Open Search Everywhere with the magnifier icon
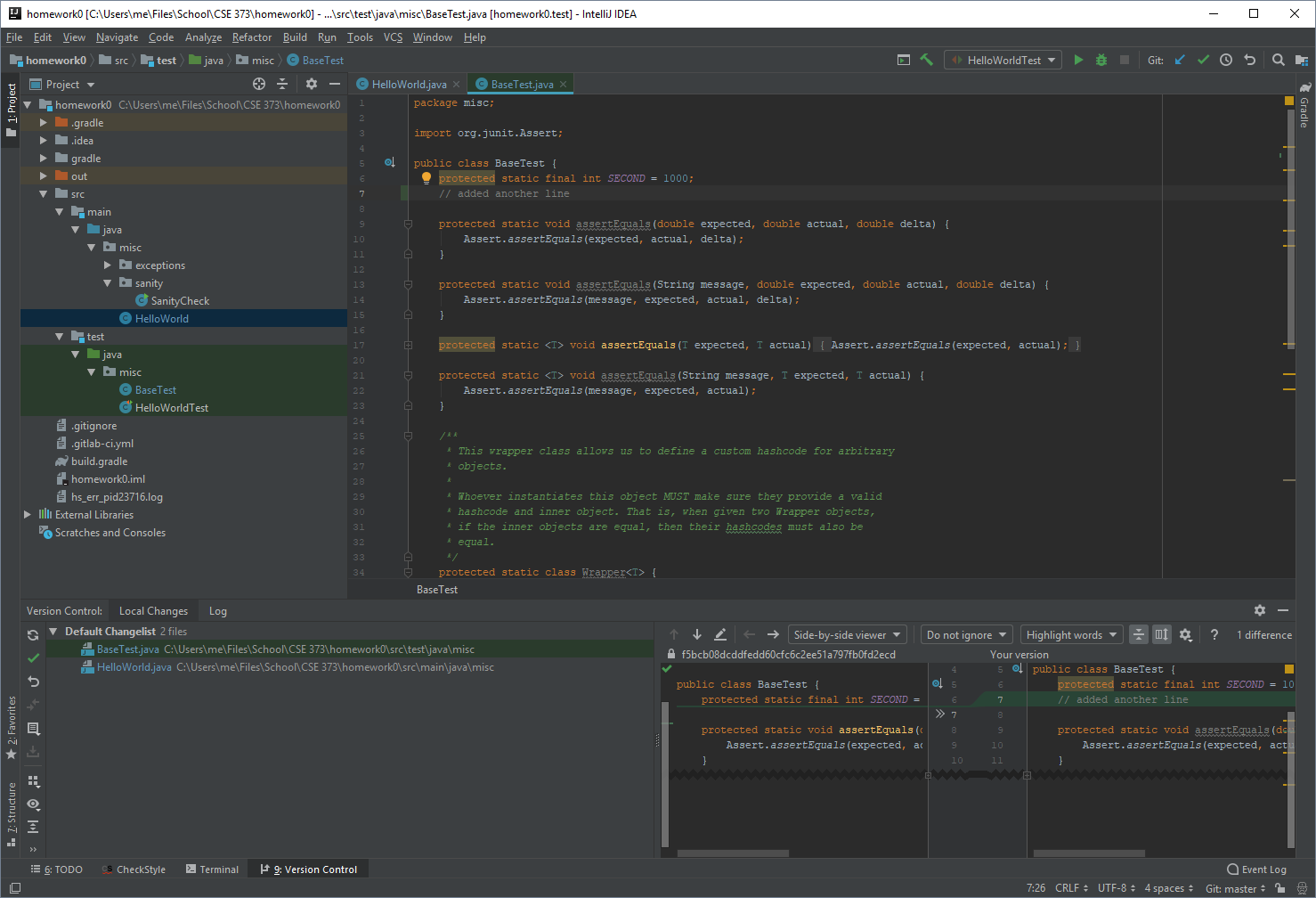The image size is (1316, 898). pyautogui.click(x=1277, y=60)
